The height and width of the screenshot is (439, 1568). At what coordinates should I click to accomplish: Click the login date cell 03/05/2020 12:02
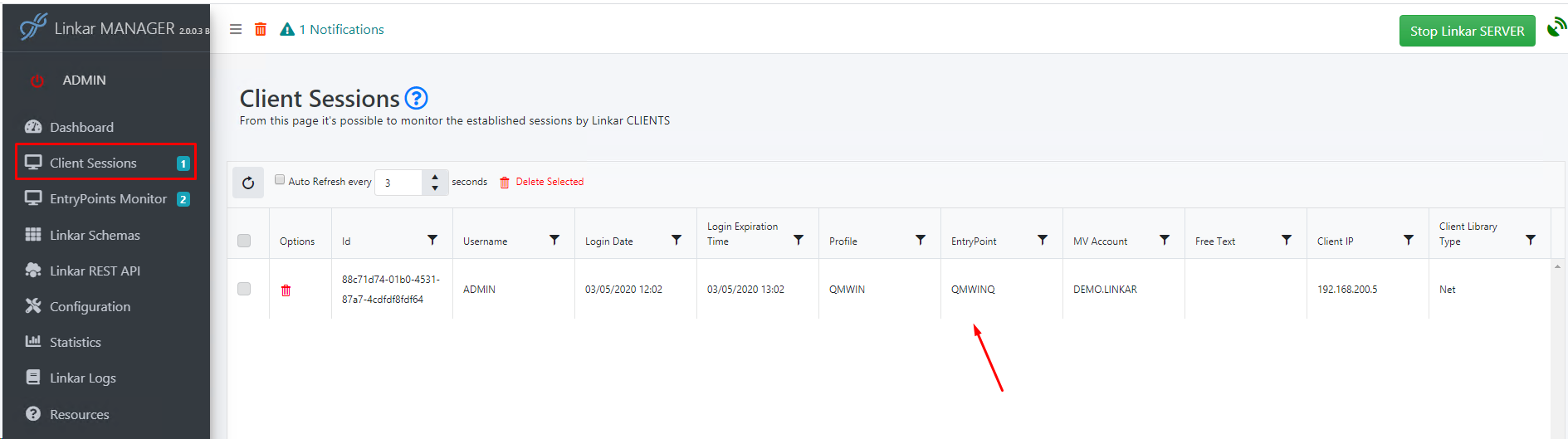[x=623, y=290]
